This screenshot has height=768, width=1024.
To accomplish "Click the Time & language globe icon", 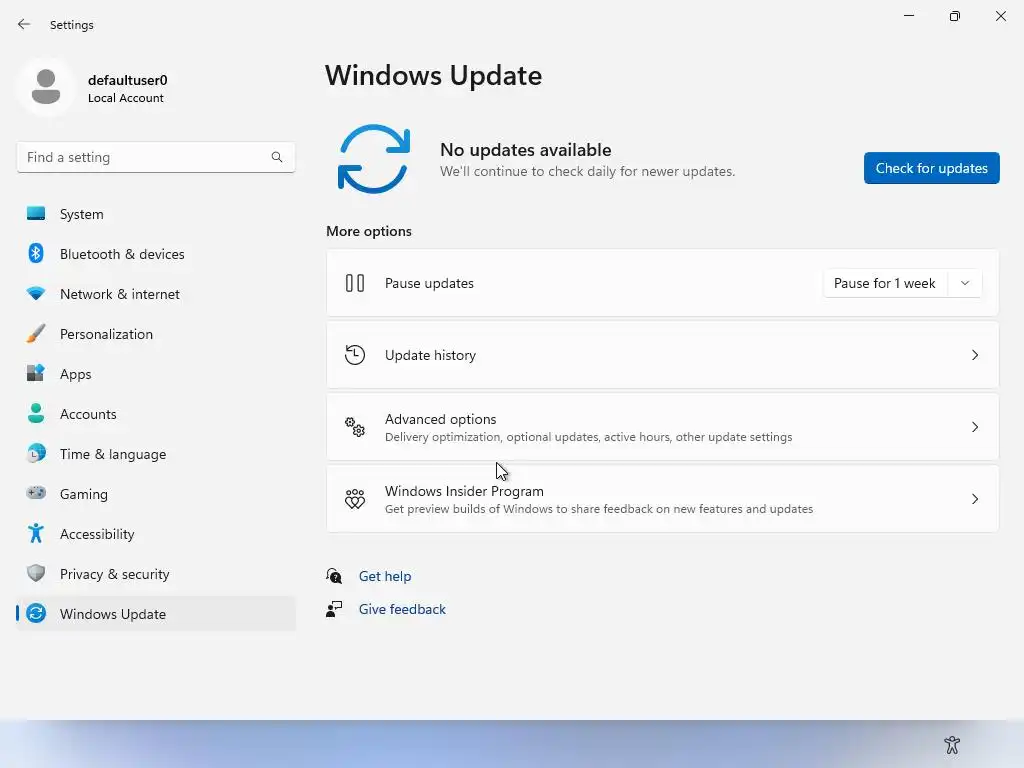I will pos(36,453).
